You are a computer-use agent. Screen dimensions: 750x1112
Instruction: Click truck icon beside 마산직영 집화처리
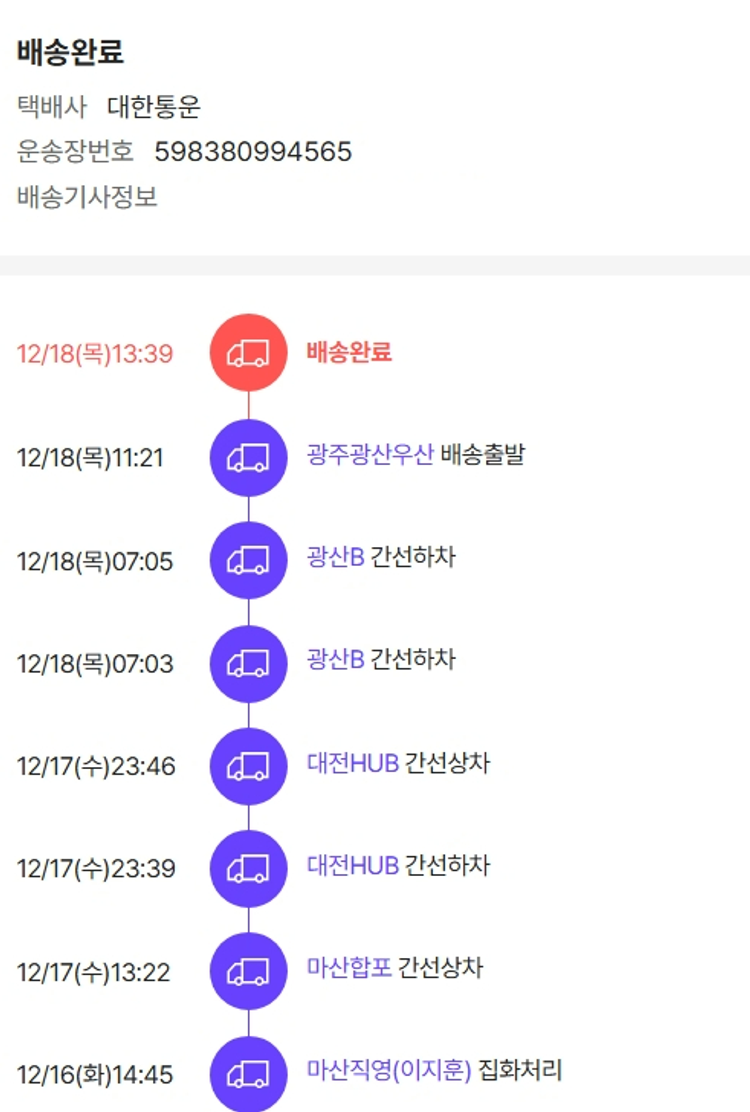248,1074
